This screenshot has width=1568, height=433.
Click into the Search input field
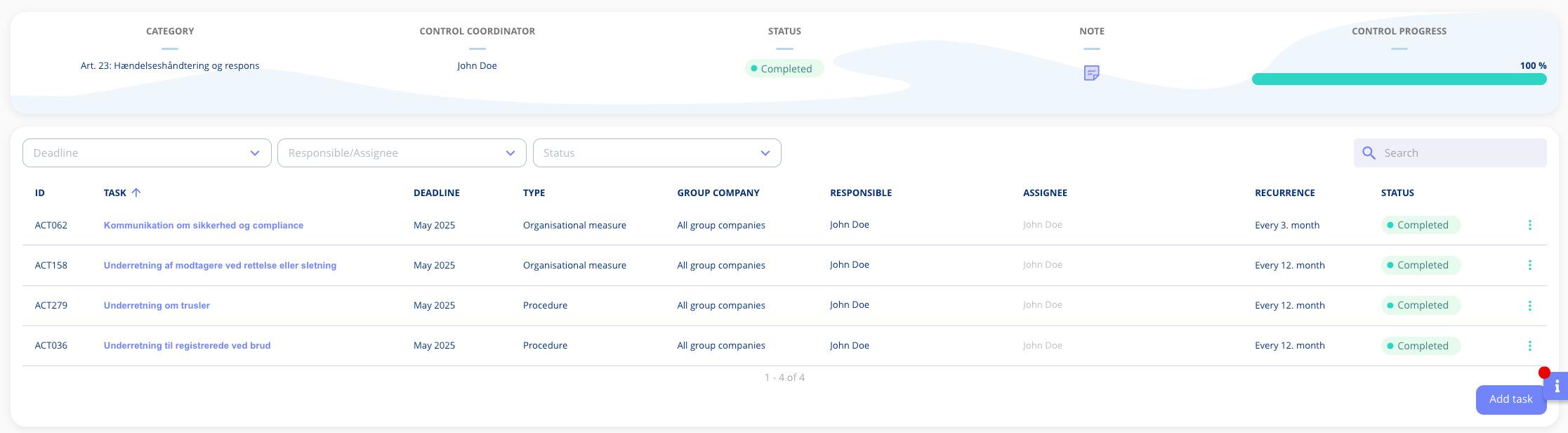tap(1461, 153)
